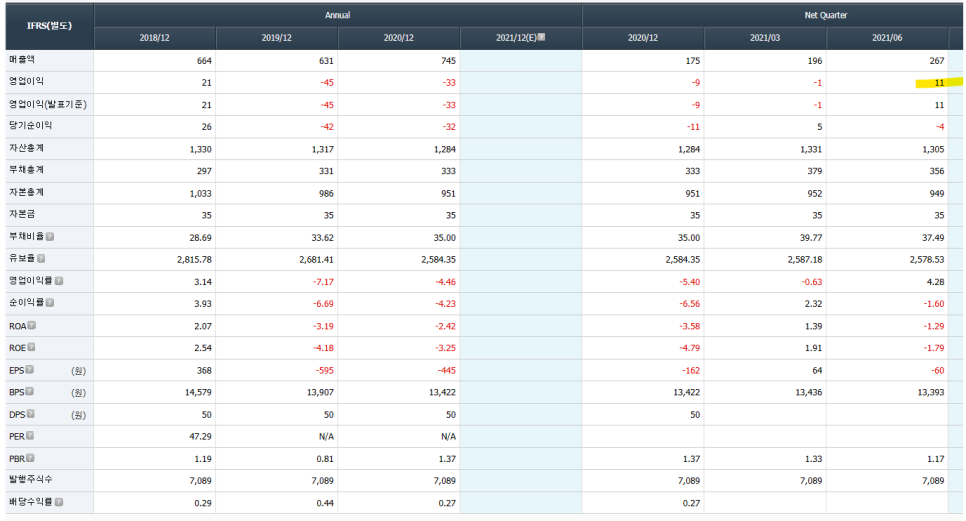Select the 영업이익(발표기준) row label
This screenshot has height=521, width=966.
pyautogui.click(x=47, y=104)
